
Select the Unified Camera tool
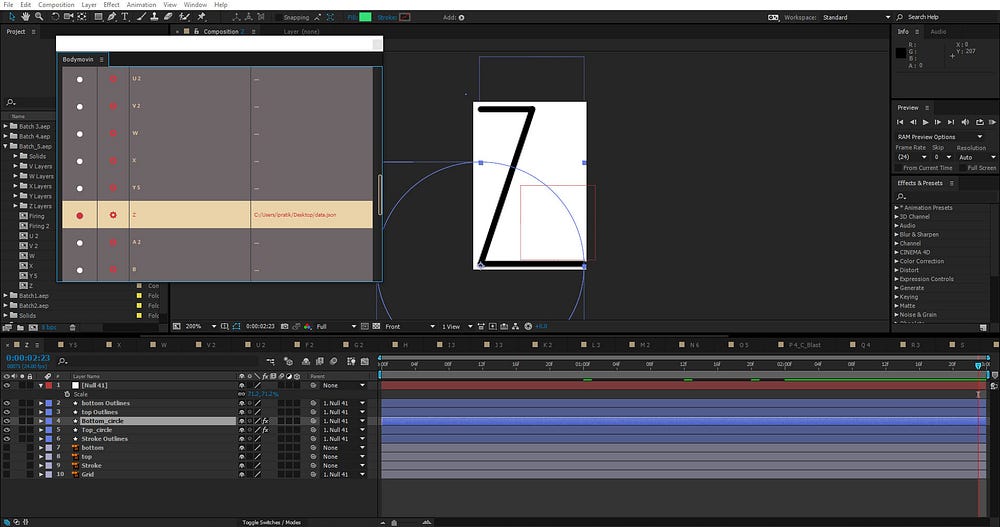click(x=68, y=17)
